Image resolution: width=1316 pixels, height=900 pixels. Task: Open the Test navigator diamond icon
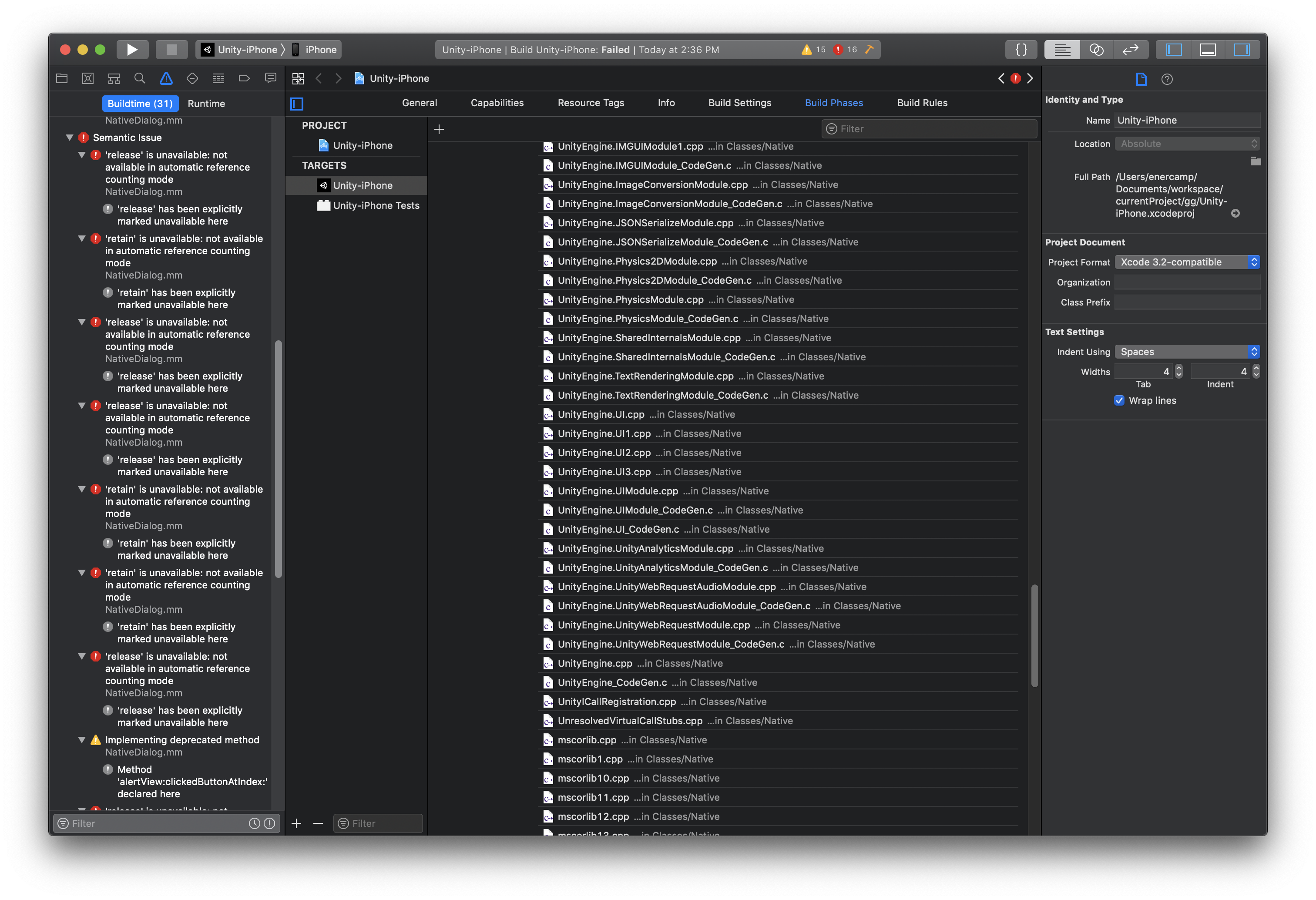point(192,78)
